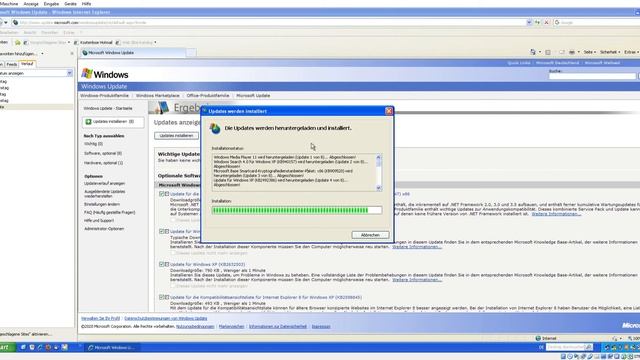Toggle checkbox for IE8 Kompatibilitätsansichtsliste update
Image resolution: width=640 pixels, height=360 pixels.
(x=162, y=297)
